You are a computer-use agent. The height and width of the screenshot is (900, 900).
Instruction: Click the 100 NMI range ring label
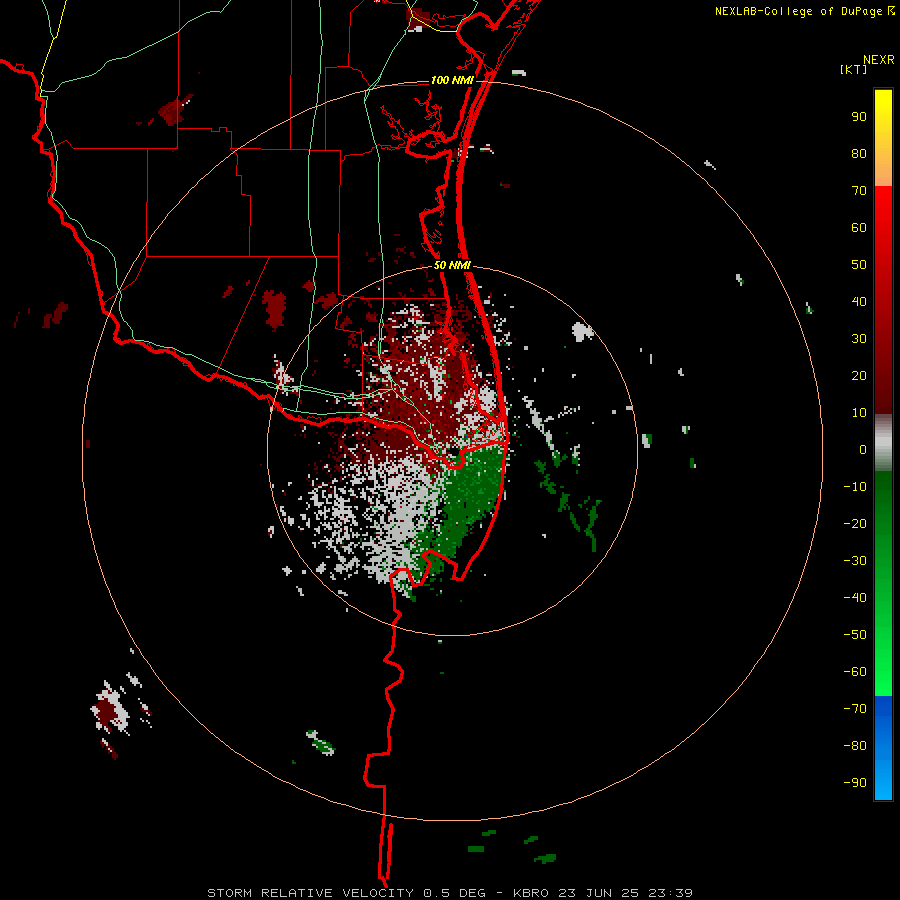(x=452, y=80)
